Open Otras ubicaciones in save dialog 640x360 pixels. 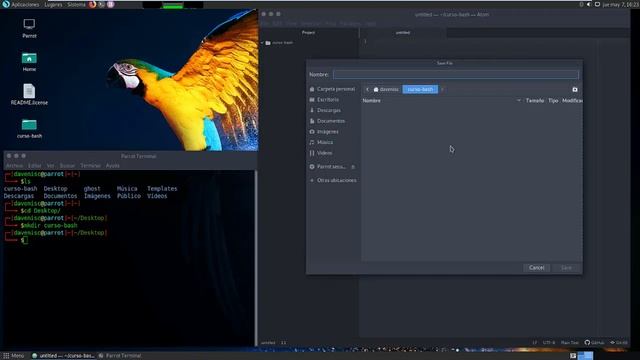[x=332, y=180]
